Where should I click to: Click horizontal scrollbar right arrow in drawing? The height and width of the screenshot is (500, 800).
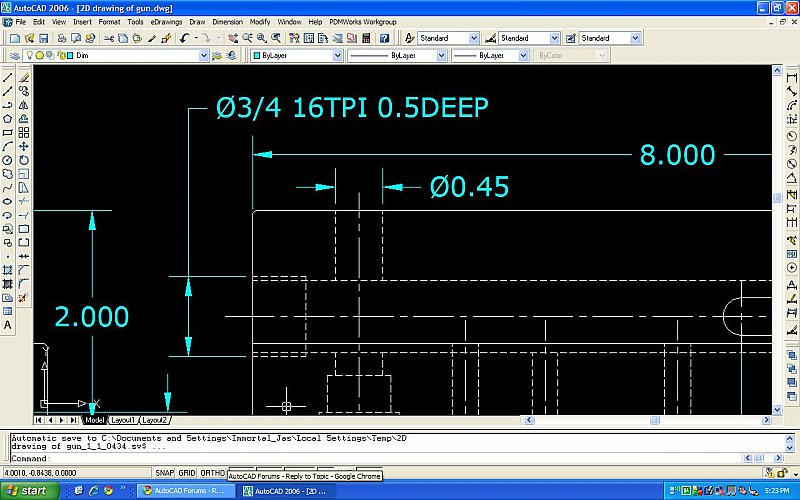click(766, 420)
